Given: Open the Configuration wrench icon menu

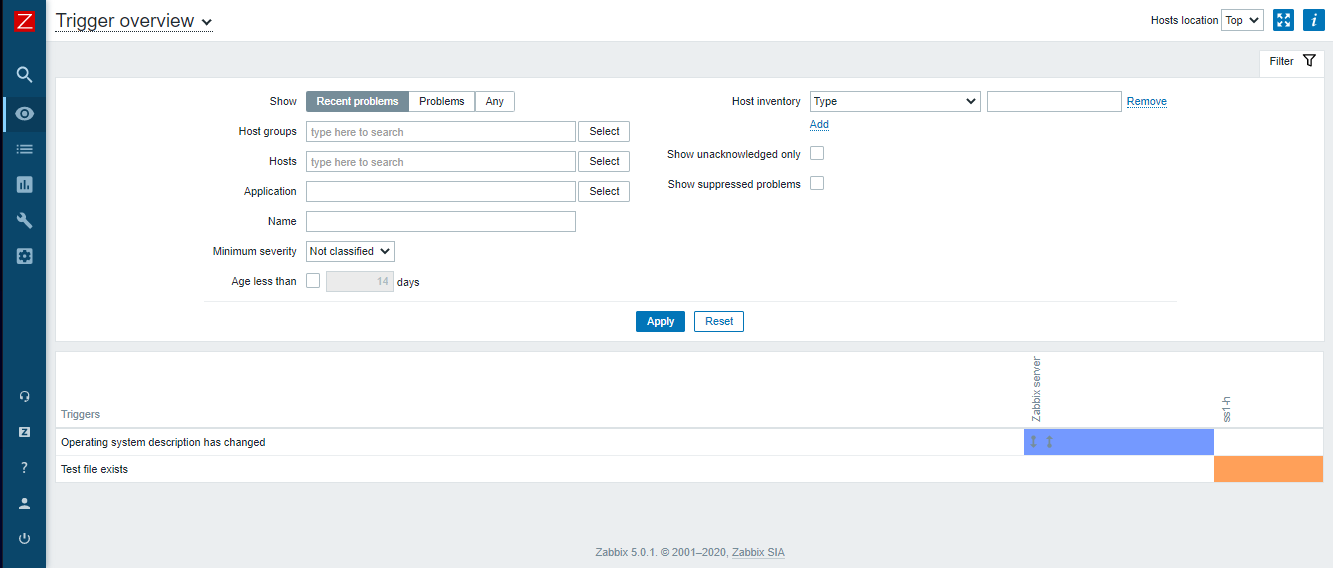Looking at the screenshot, I should click(x=25, y=220).
